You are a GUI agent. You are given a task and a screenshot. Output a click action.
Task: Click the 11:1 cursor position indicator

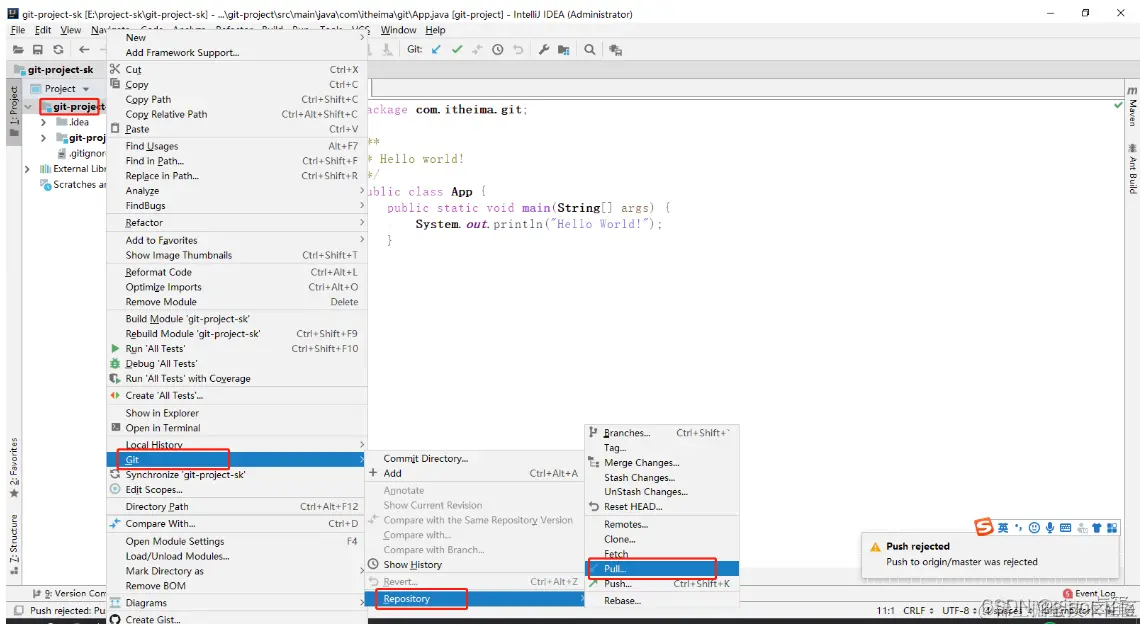pyautogui.click(x=885, y=610)
